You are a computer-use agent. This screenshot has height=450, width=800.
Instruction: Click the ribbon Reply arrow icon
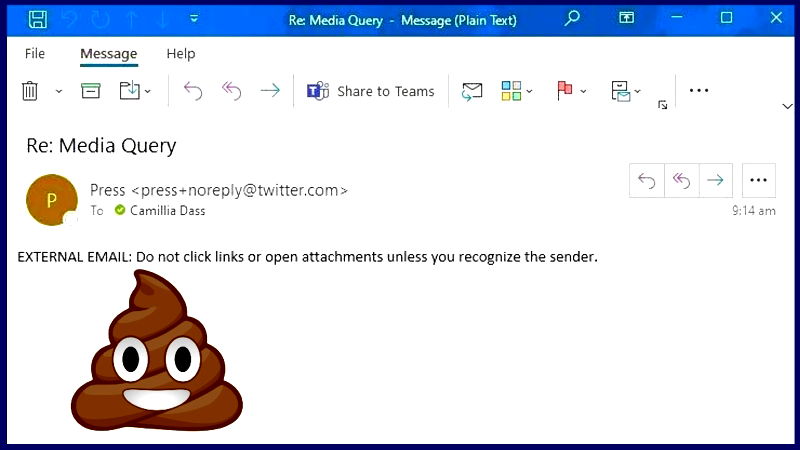pyautogui.click(x=193, y=91)
